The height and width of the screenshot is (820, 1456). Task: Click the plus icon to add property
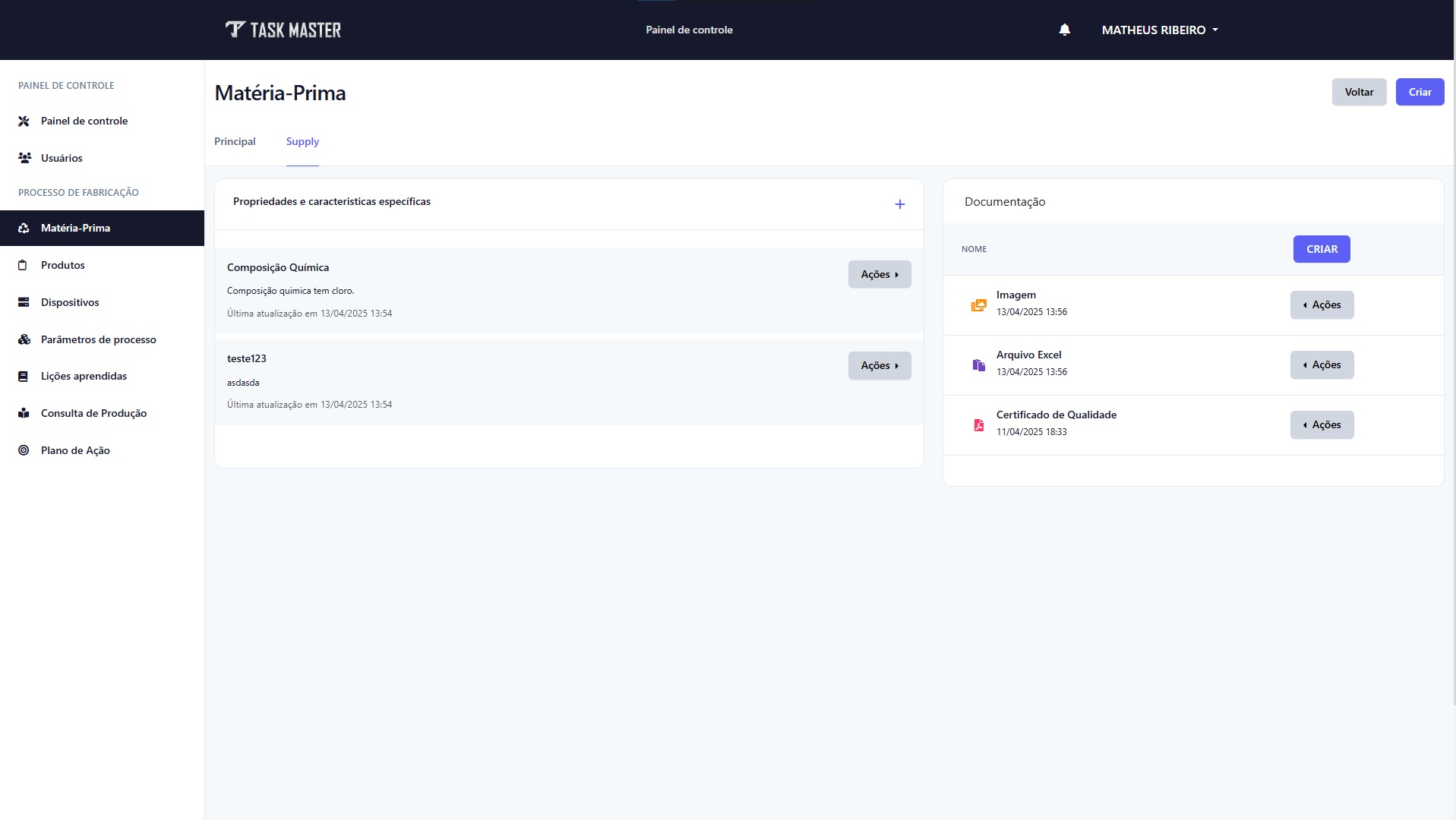pos(899,204)
